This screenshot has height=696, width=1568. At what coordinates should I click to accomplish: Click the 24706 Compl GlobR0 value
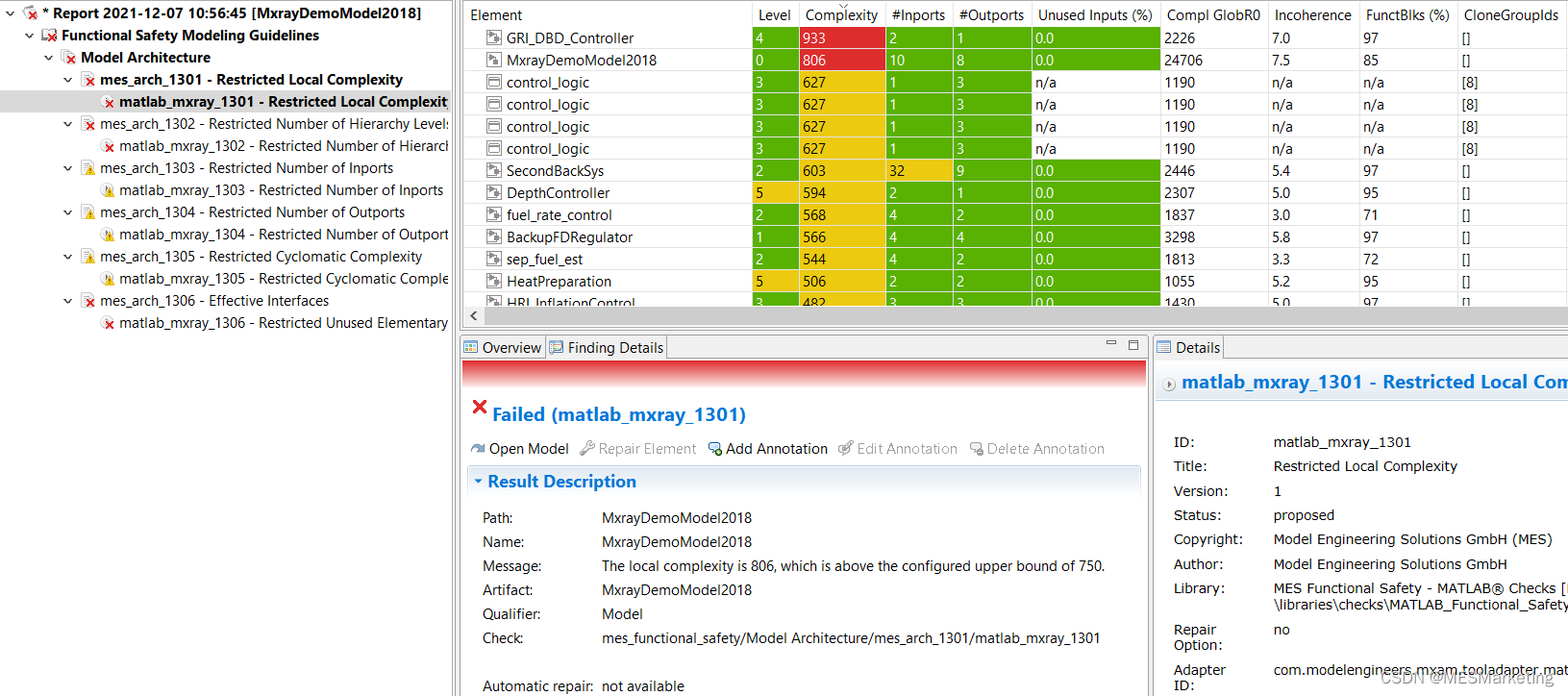pyautogui.click(x=1182, y=60)
